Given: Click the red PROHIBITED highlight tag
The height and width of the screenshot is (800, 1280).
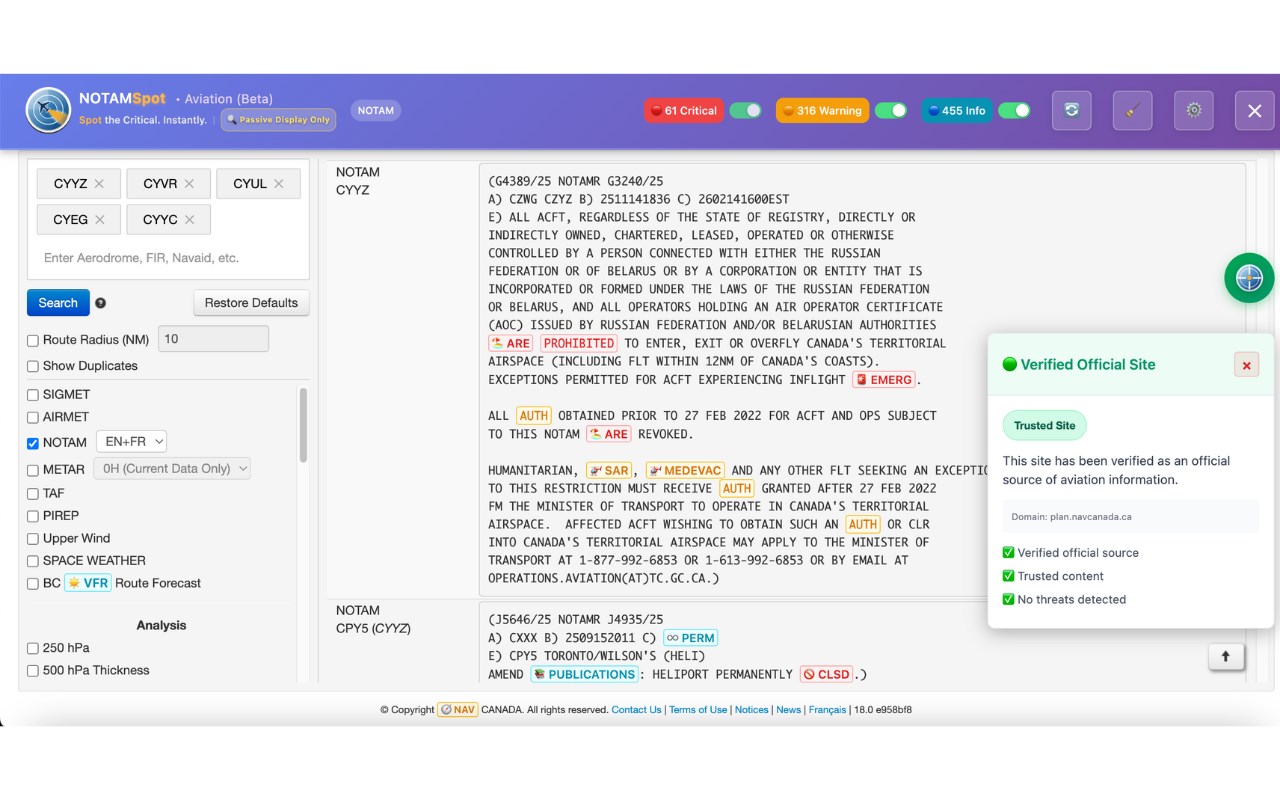Looking at the screenshot, I should [x=578, y=343].
